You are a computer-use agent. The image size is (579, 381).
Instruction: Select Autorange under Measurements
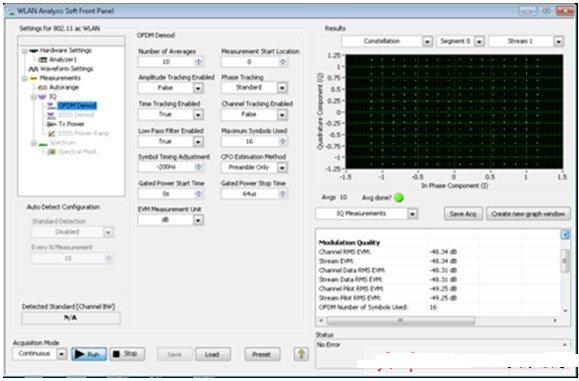[64, 87]
